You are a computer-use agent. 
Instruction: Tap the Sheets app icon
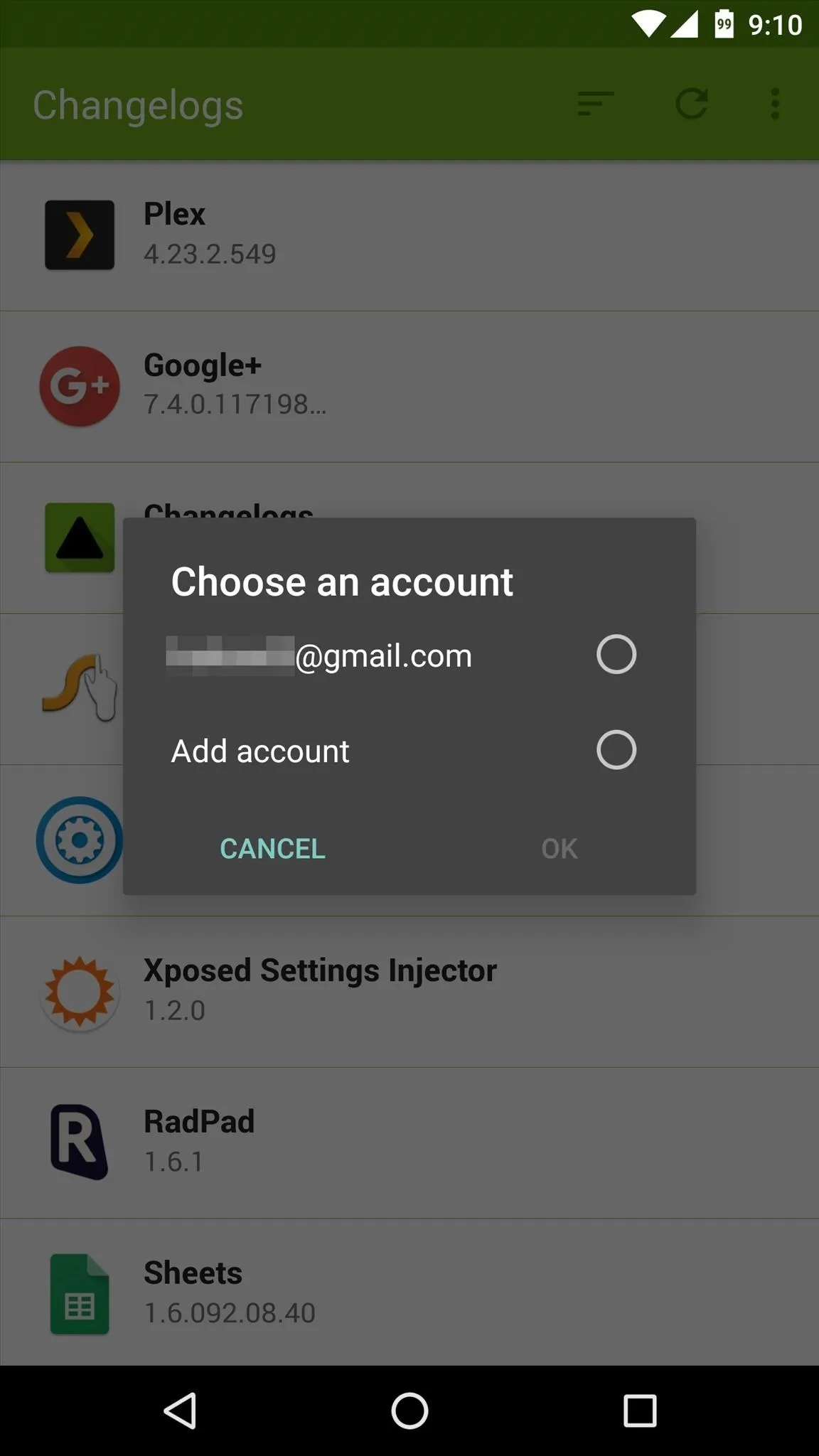coord(80,1294)
